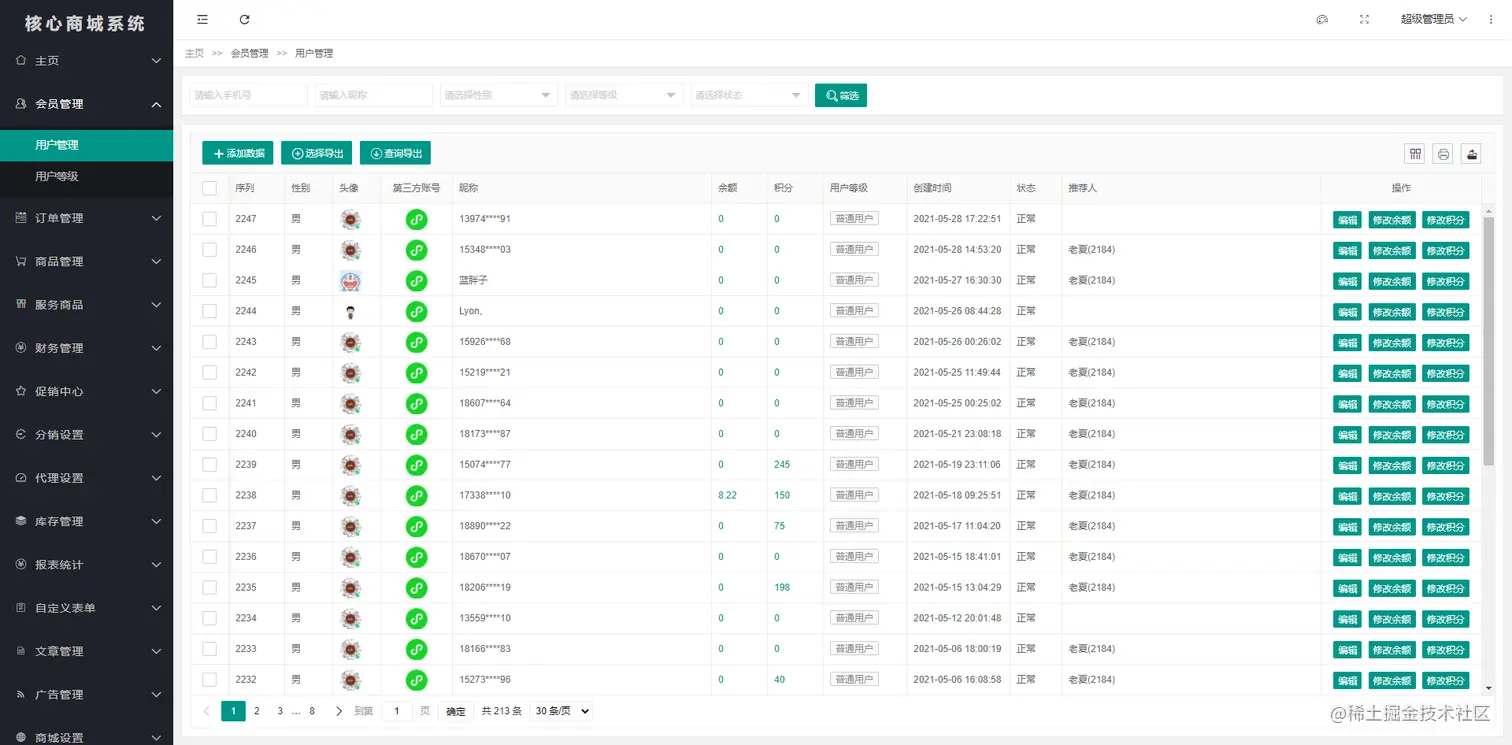Open the 超级管理员 account dropdown
Screen dimensions: 1512x745
1433,19
